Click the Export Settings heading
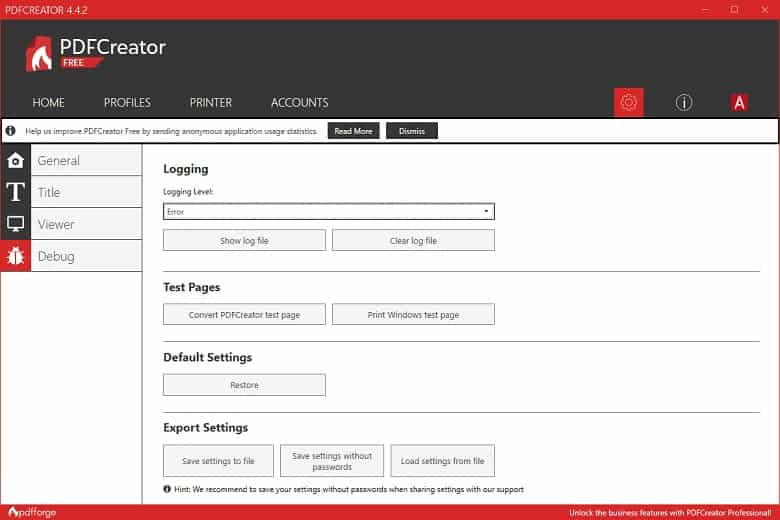This screenshot has height=520, width=780. point(205,427)
